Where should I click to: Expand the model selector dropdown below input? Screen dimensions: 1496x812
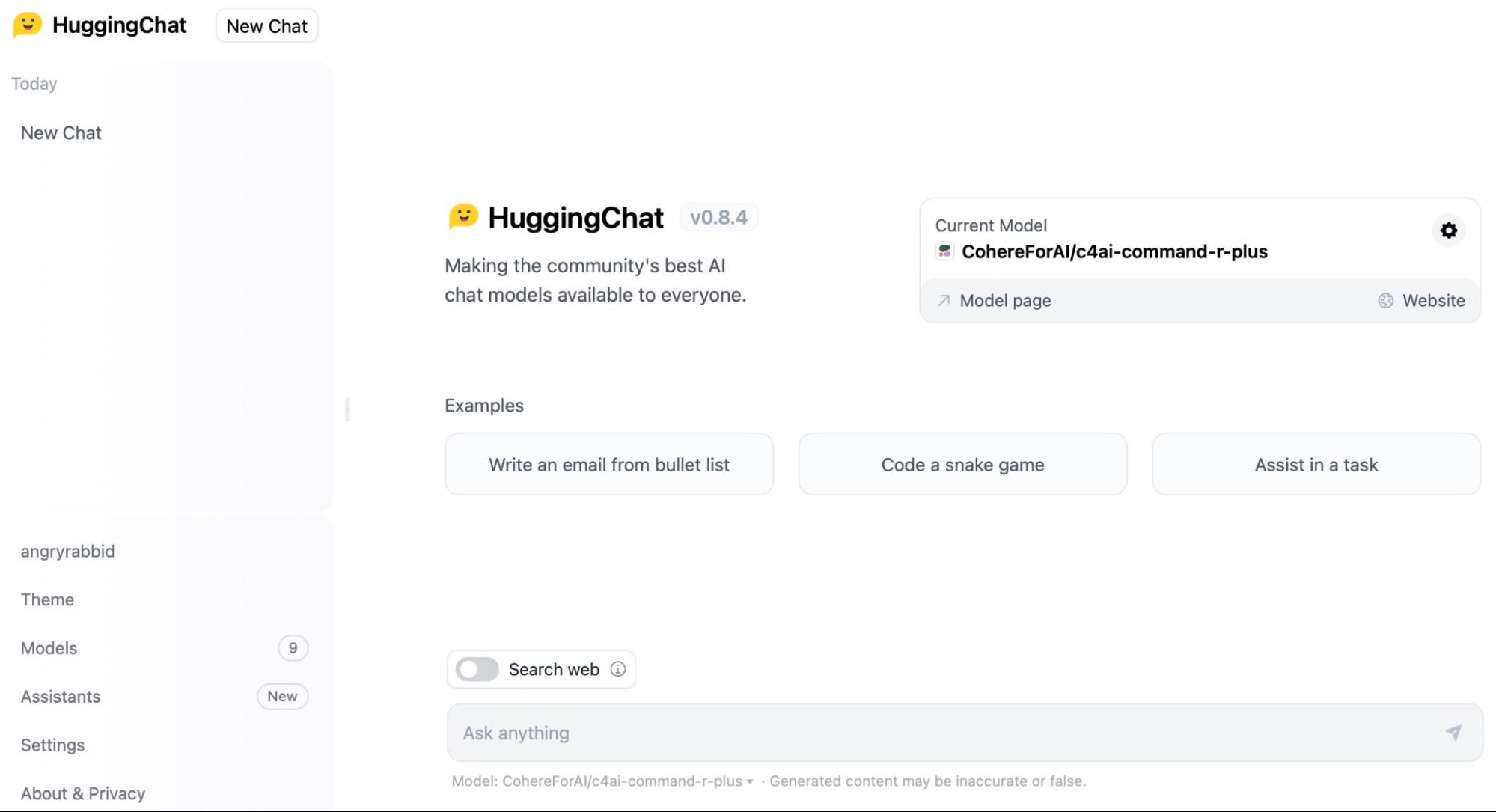coord(628,781)
